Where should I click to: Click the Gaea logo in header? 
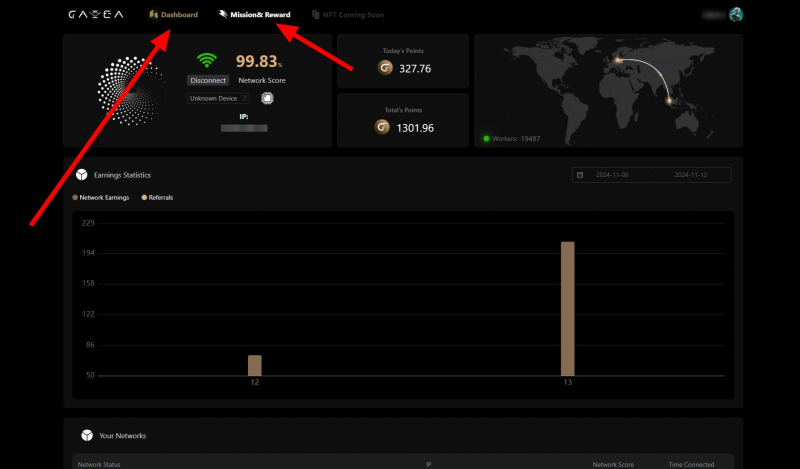click(x=95, y=15)
